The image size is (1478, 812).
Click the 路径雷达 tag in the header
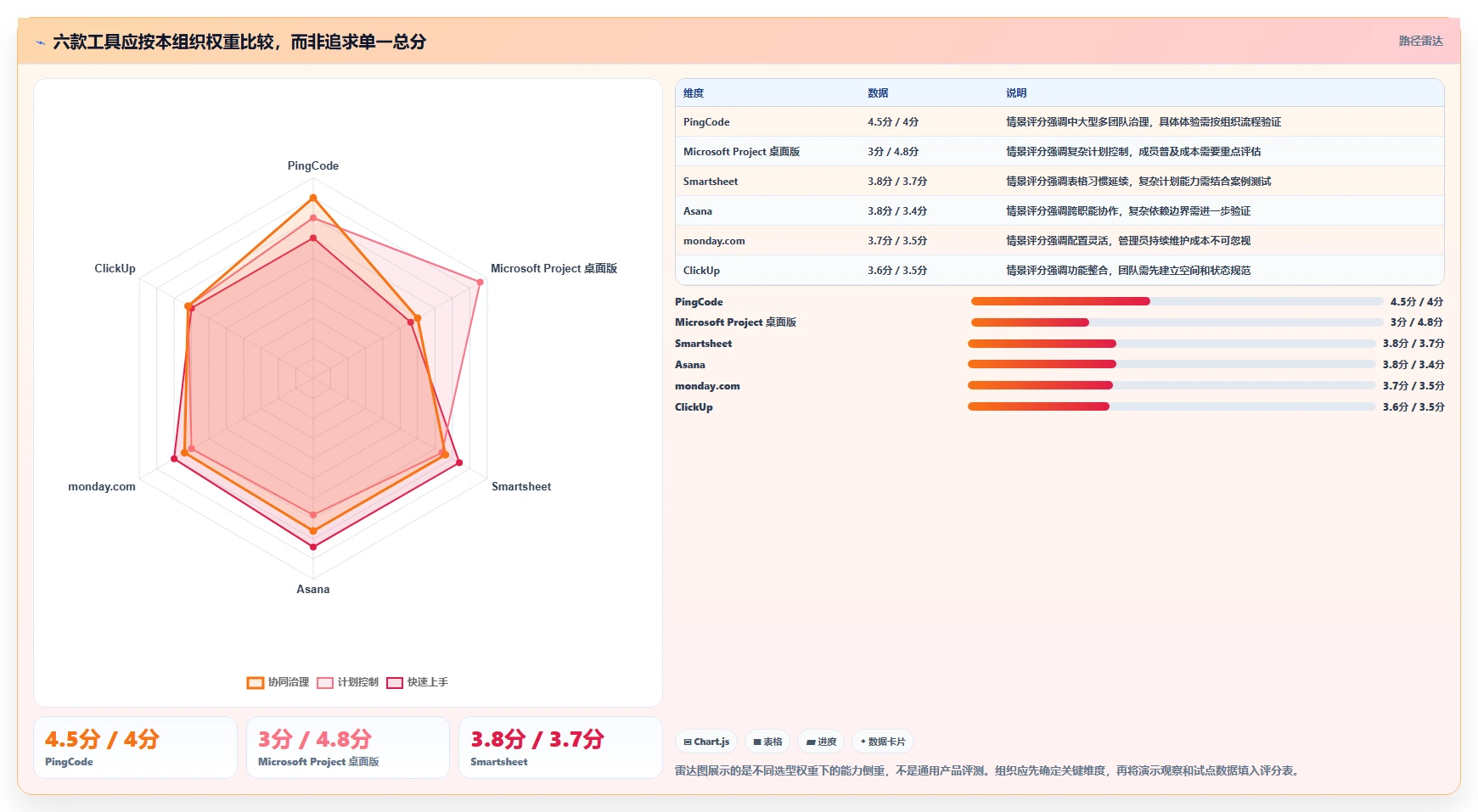(1420, 41)
